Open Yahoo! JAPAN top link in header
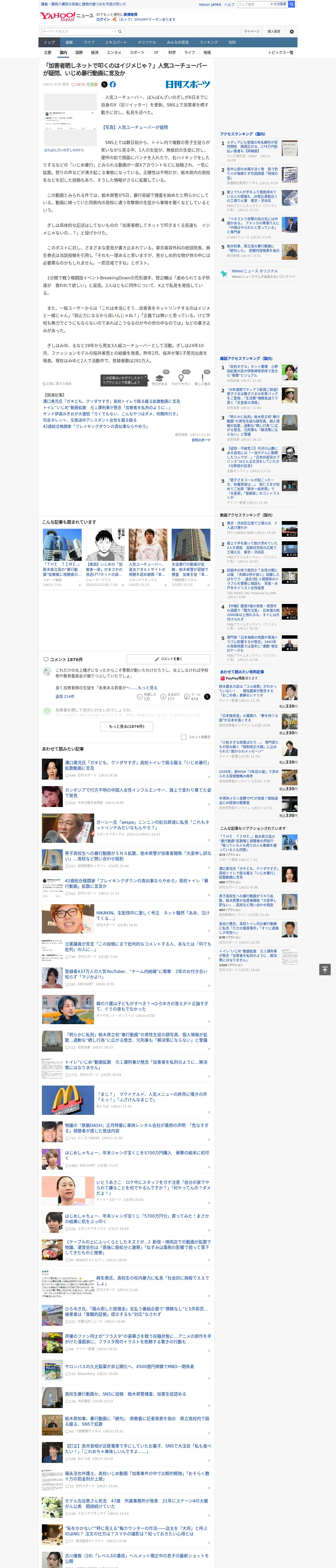The width and height of the screenshot is (336, 1568). [x=210, y=4]
